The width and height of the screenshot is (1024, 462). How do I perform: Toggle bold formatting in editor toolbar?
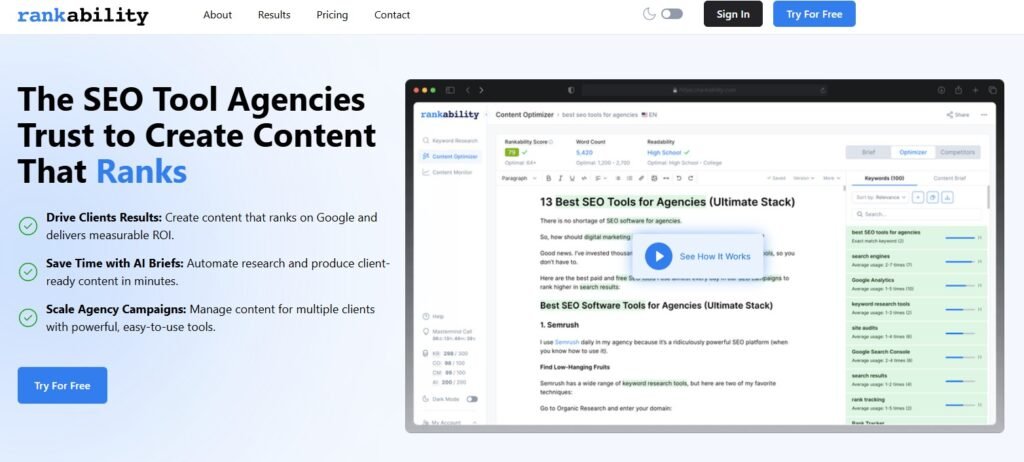click(549, 178)
